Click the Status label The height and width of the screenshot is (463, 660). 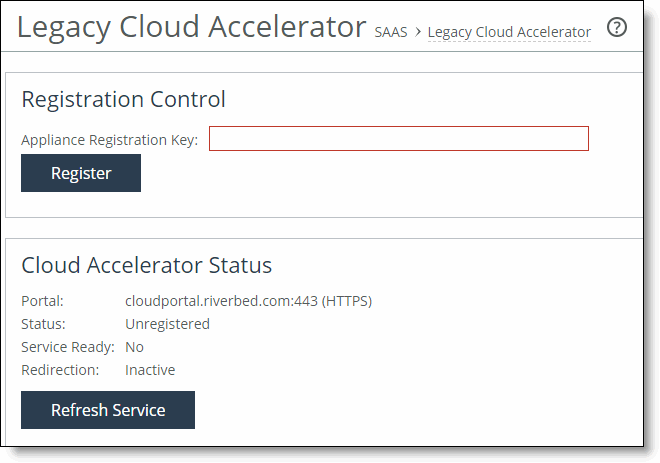[x=43, y=324]
